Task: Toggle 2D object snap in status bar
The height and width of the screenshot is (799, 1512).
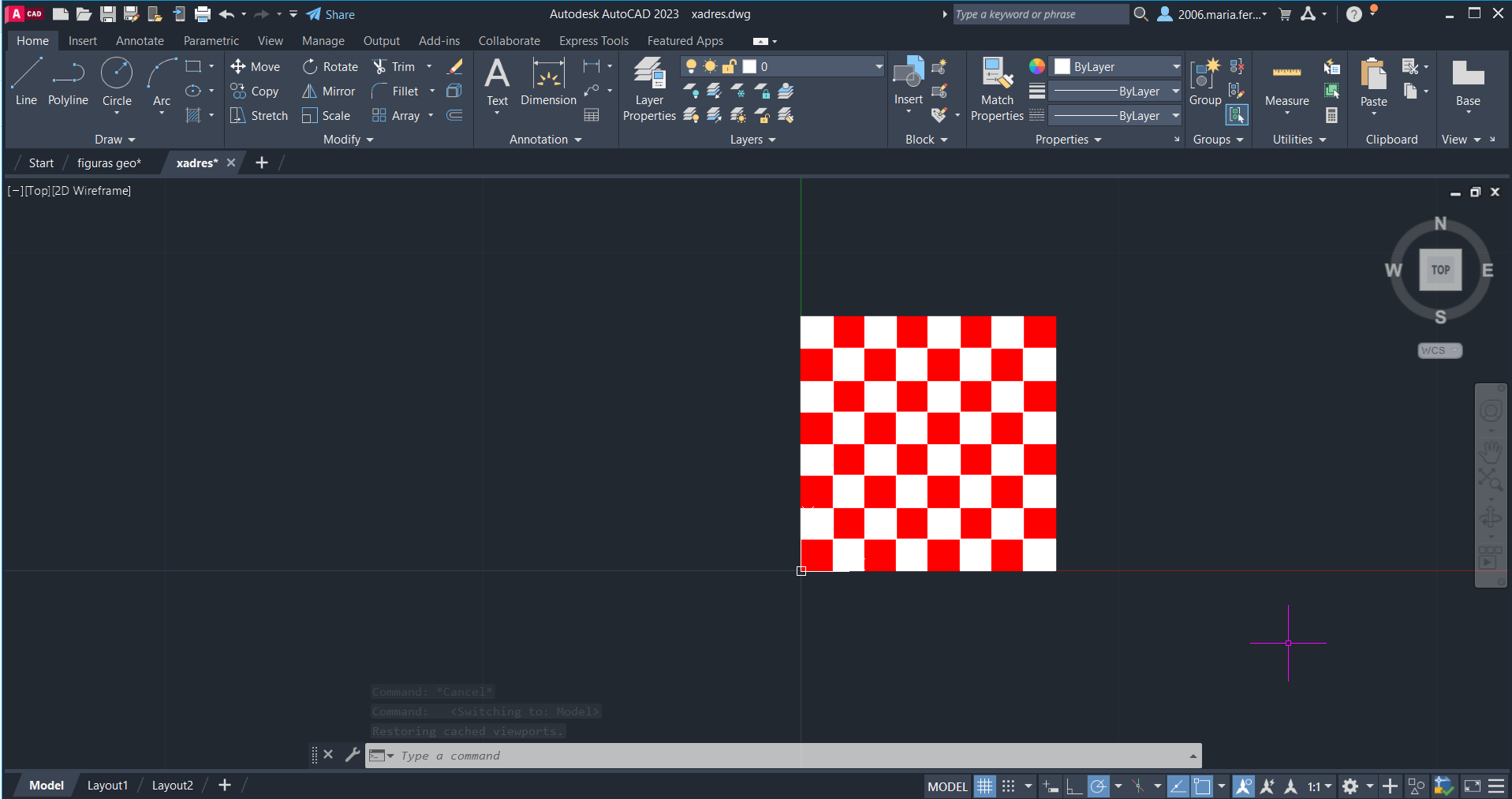Action: pyautogui.click(x=1201, y=786)
